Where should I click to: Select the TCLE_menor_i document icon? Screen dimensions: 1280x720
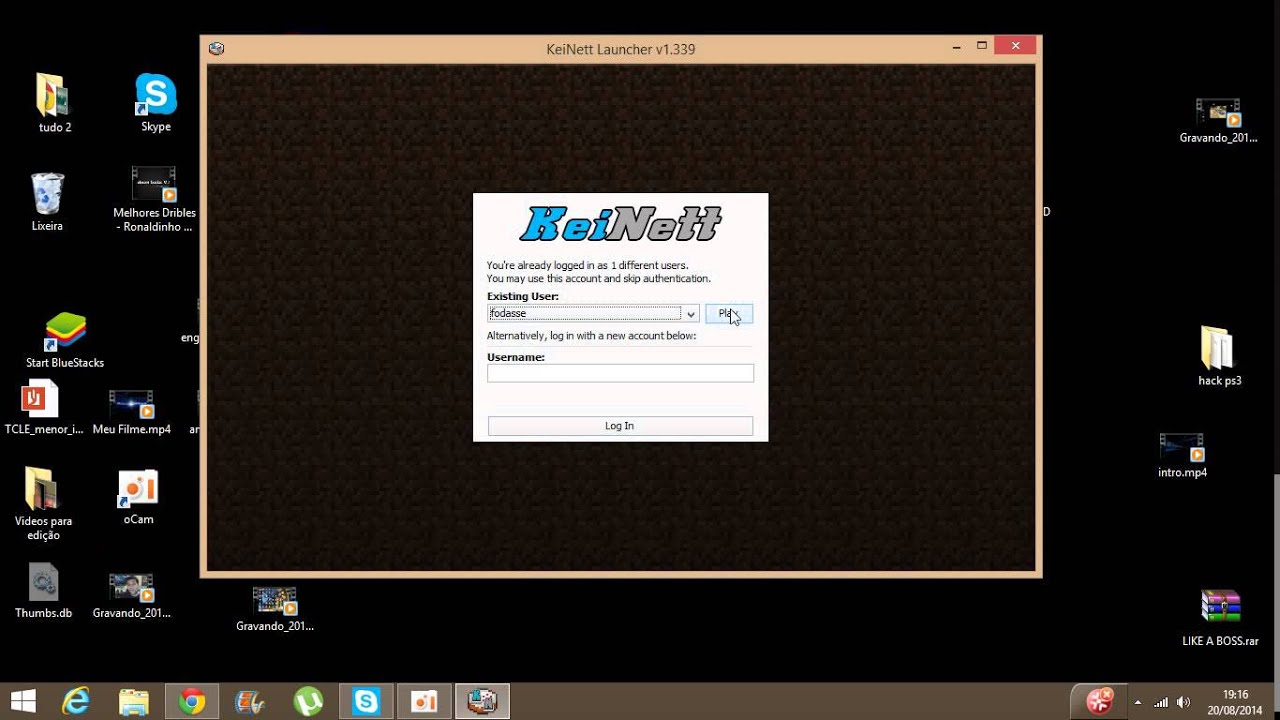click(x=40, y=400)
